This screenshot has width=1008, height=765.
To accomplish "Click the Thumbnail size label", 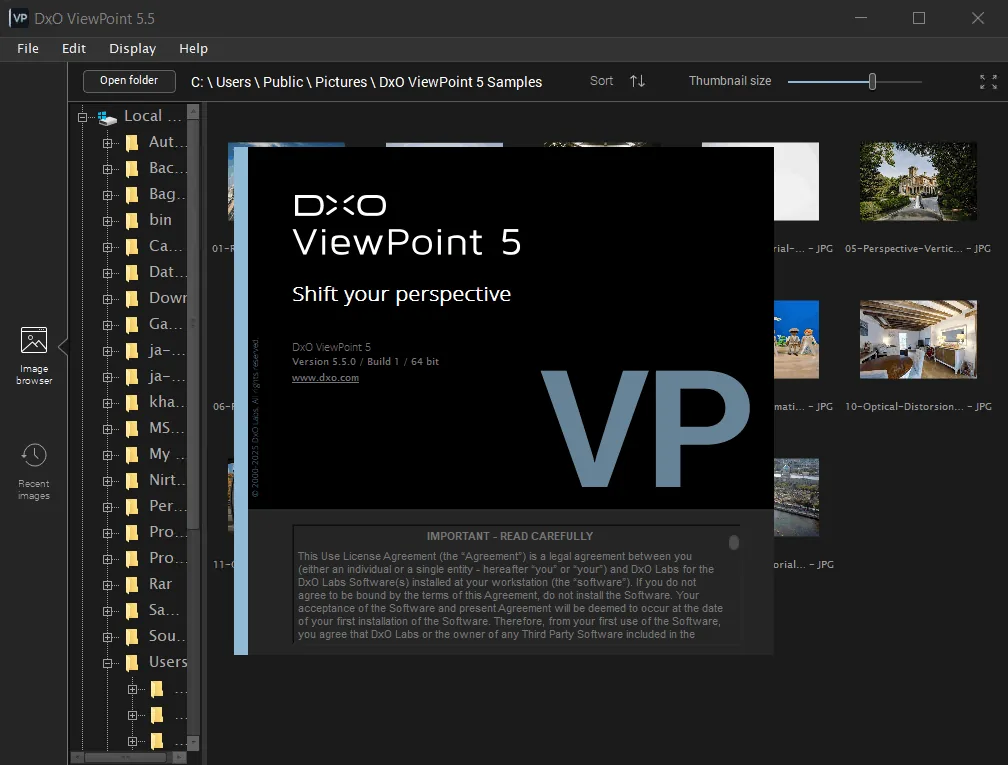I will point(730,81).
